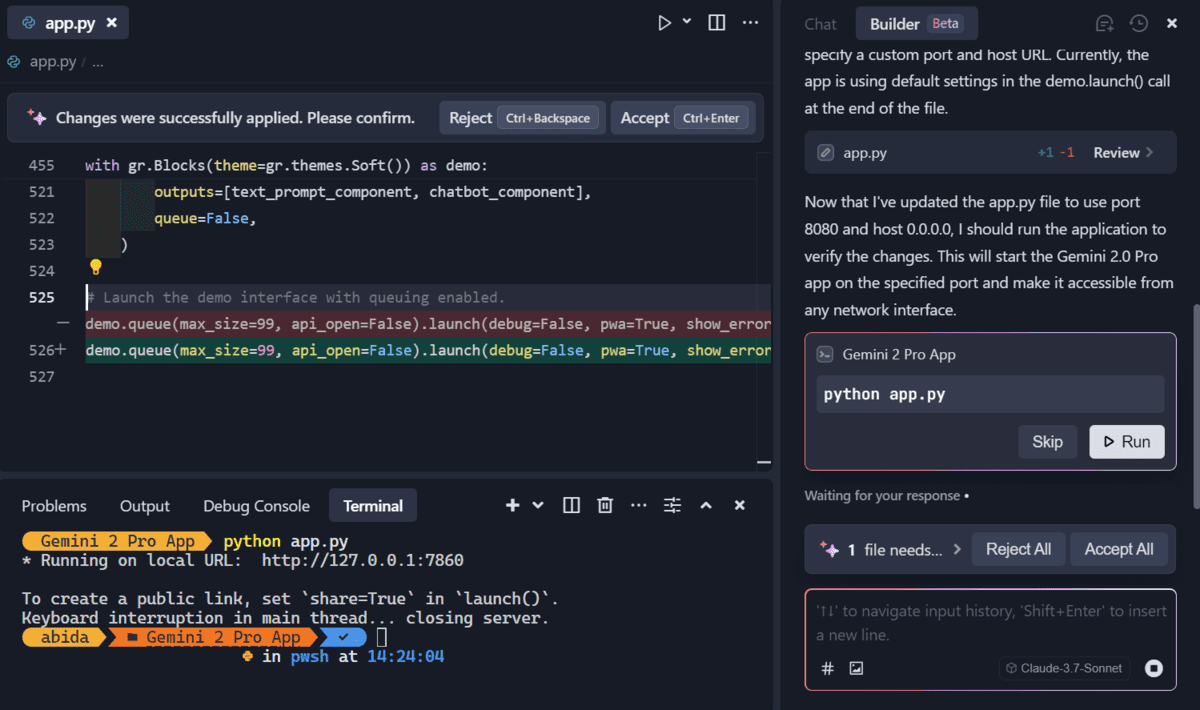Viewport: 1200px width, 710px height.
Task: Reject the applied changes
Action: [x=521, y=118]
